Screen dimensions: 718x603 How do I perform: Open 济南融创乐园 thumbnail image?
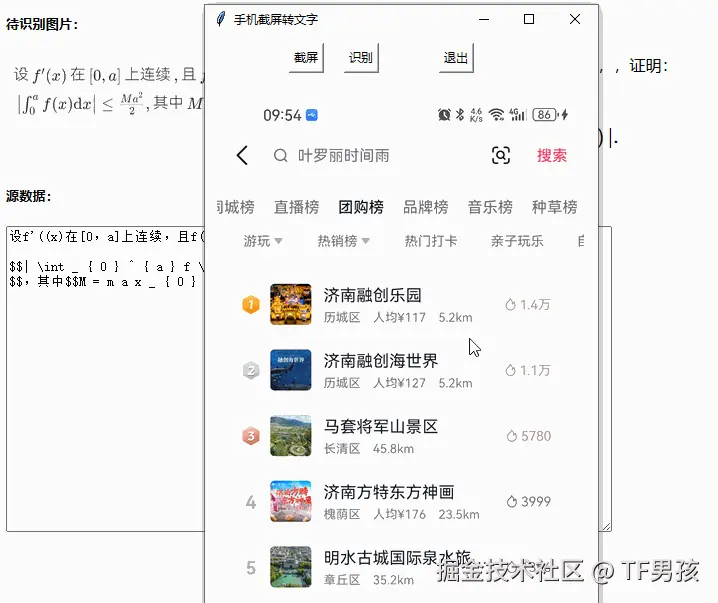(x=290, y=304)
